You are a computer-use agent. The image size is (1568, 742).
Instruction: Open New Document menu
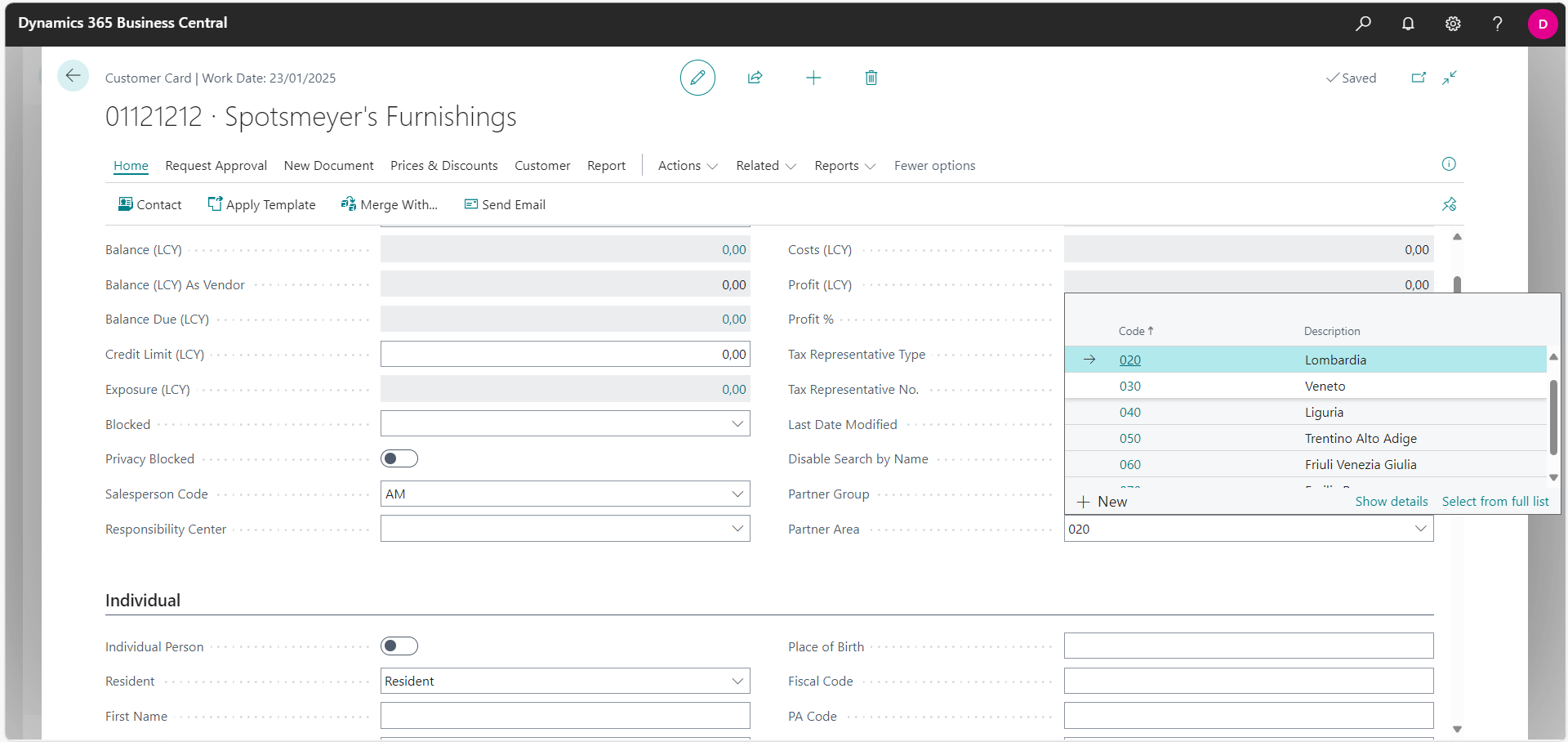[328, 165]
